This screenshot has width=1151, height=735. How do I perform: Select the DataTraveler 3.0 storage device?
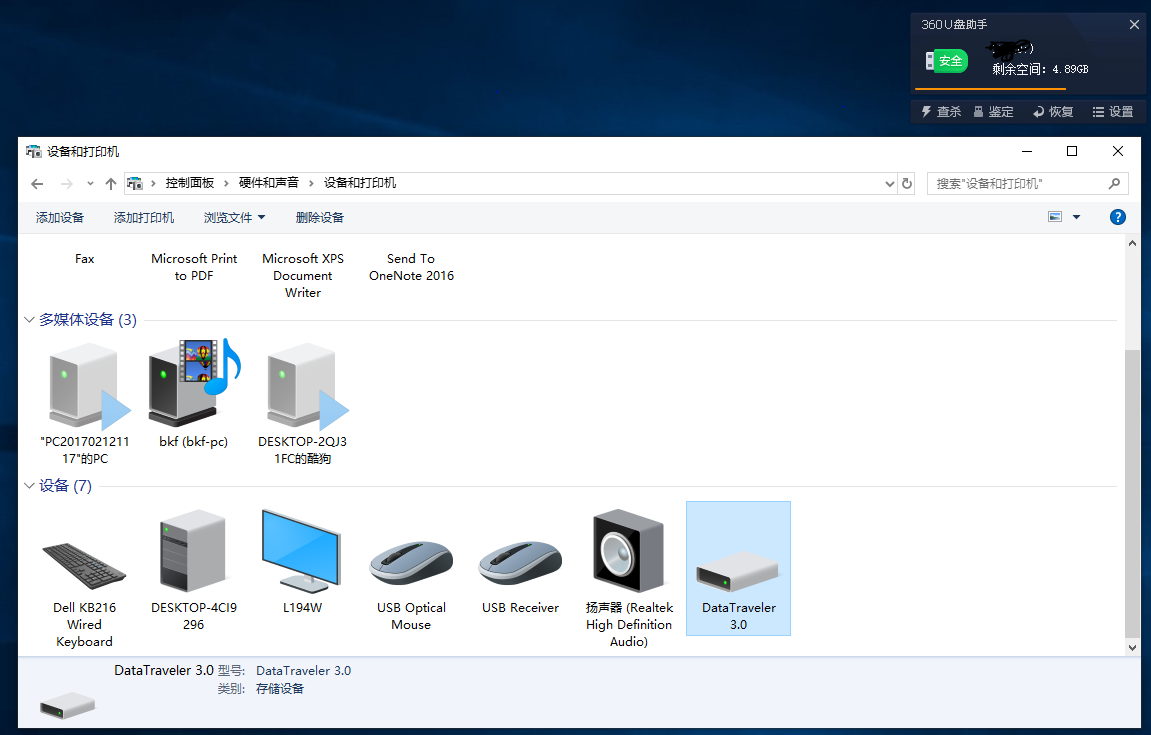coord(738,568)
